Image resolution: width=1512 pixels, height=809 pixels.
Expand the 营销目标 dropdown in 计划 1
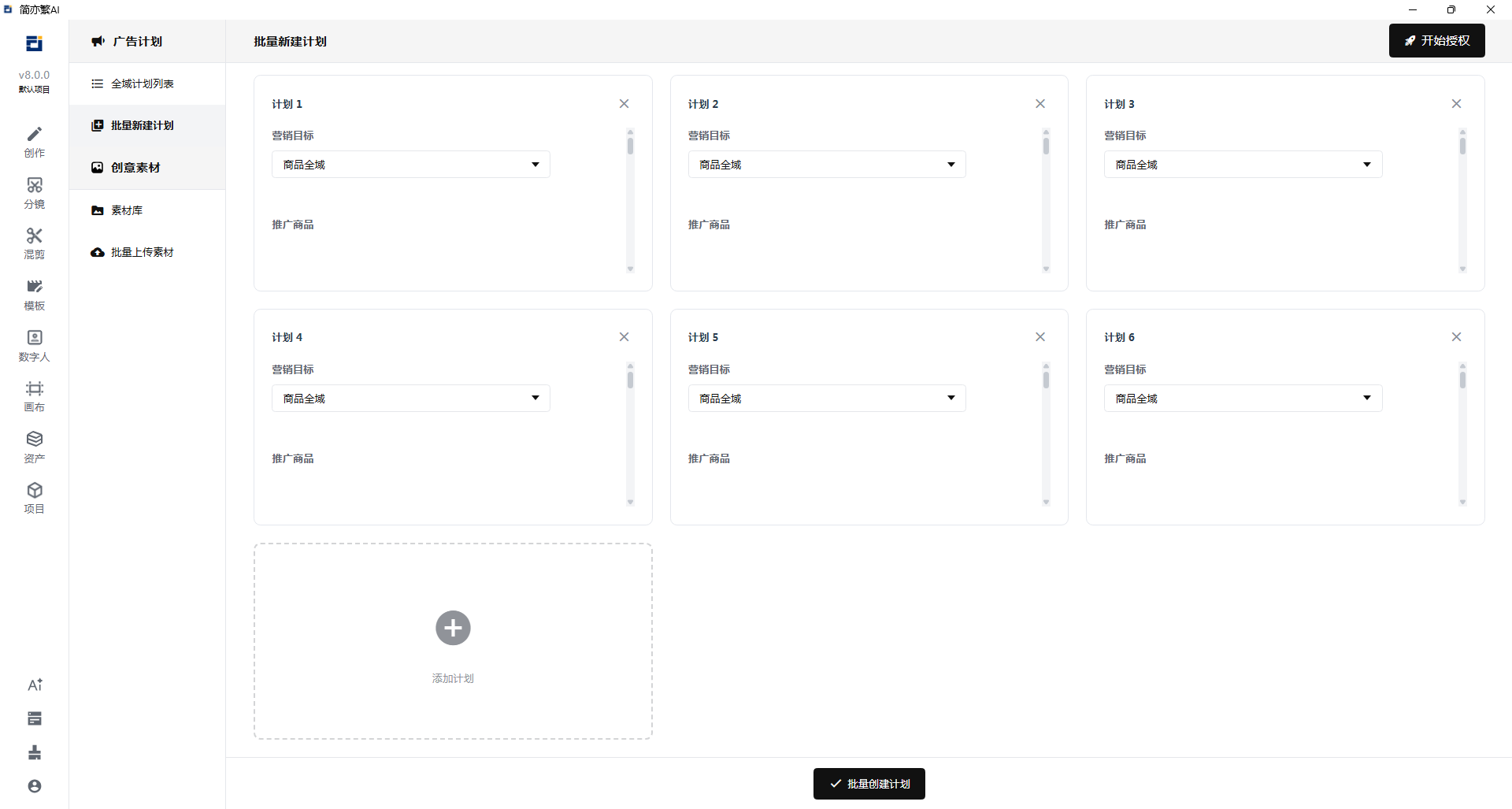coord(411,165)
